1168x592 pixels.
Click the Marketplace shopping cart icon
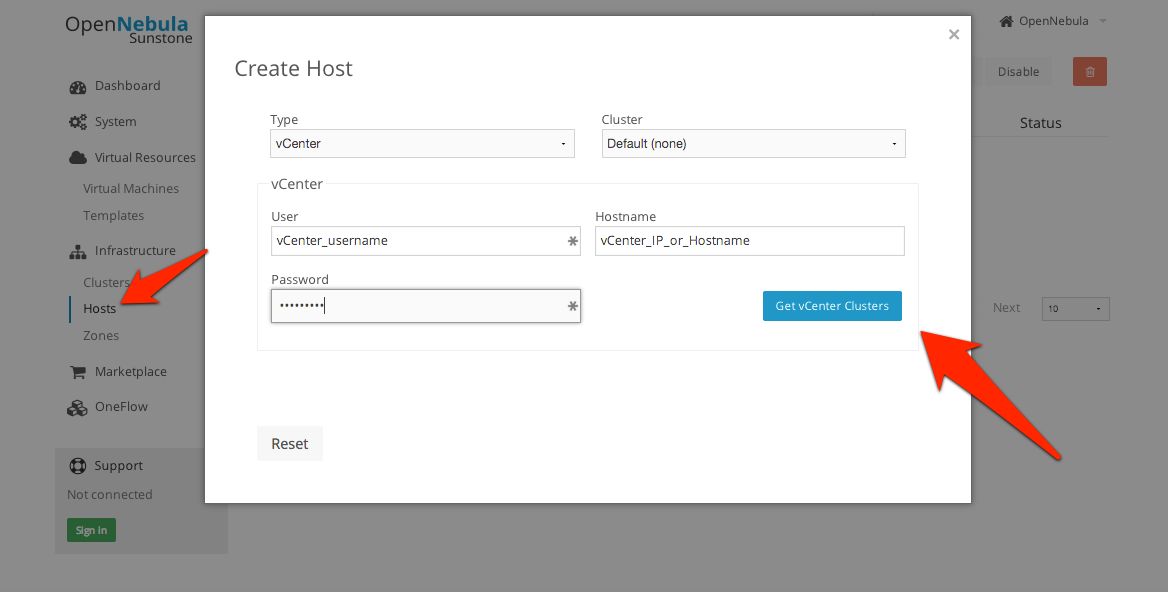coord(77,372)
